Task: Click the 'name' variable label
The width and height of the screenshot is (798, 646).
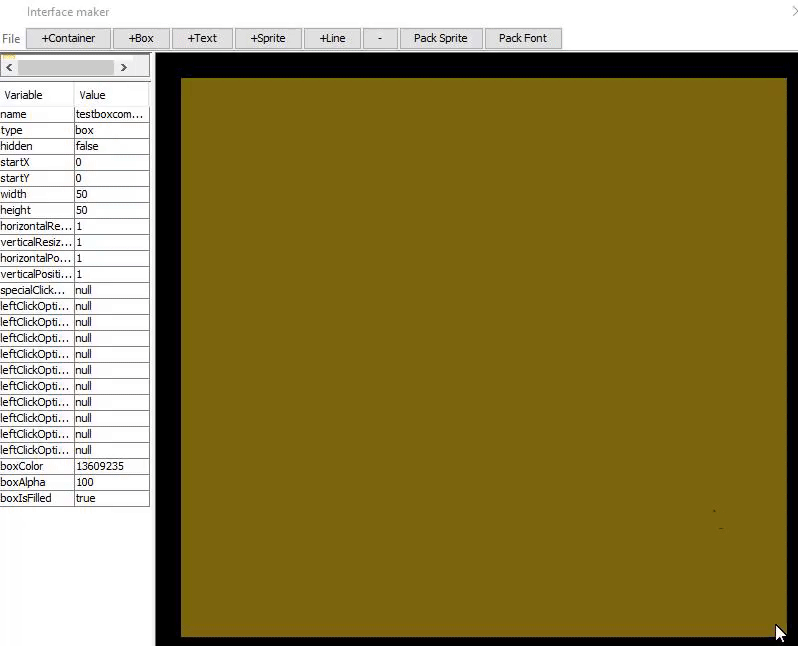Action: pos(13,114)
